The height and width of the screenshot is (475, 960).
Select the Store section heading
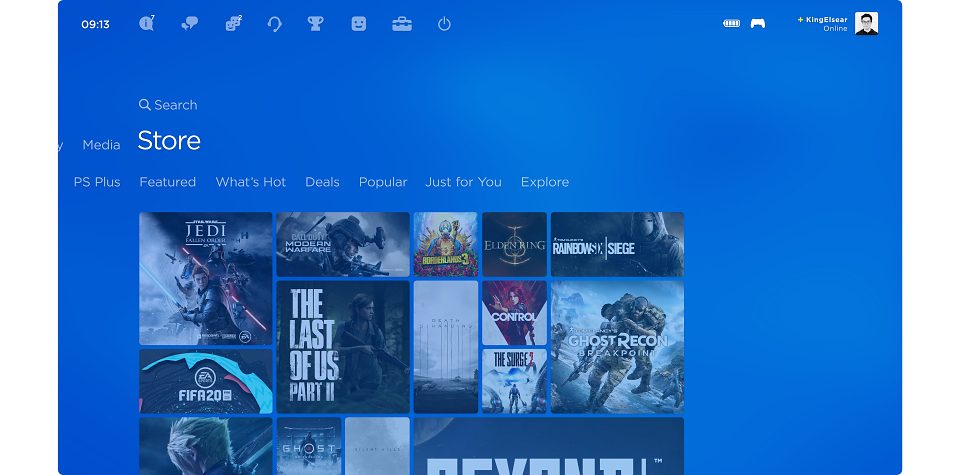(169, 141)
